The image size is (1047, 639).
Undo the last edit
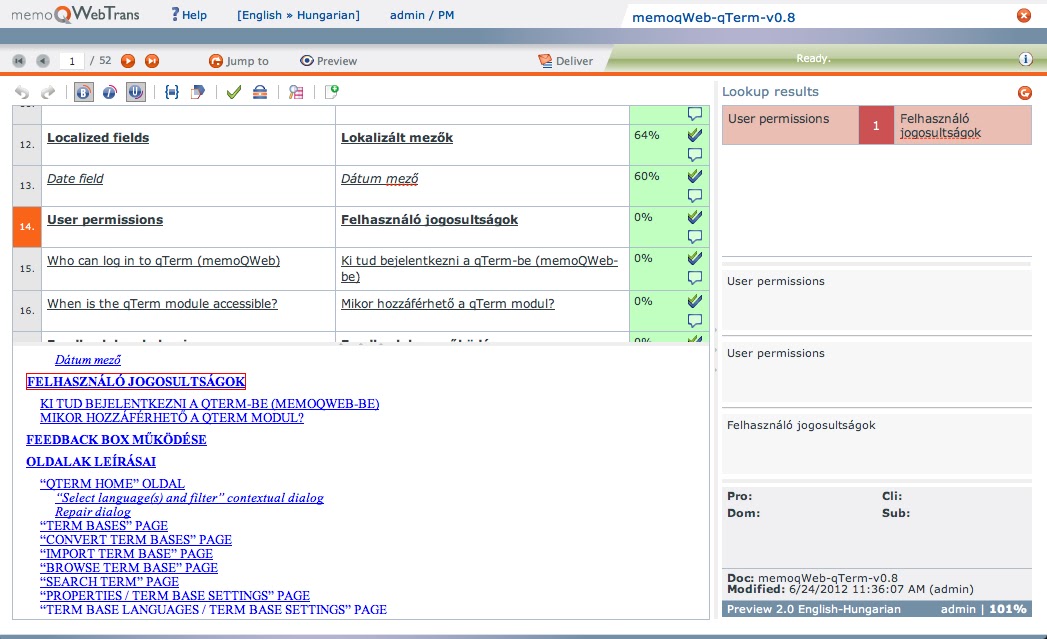[x=22, y=92]
